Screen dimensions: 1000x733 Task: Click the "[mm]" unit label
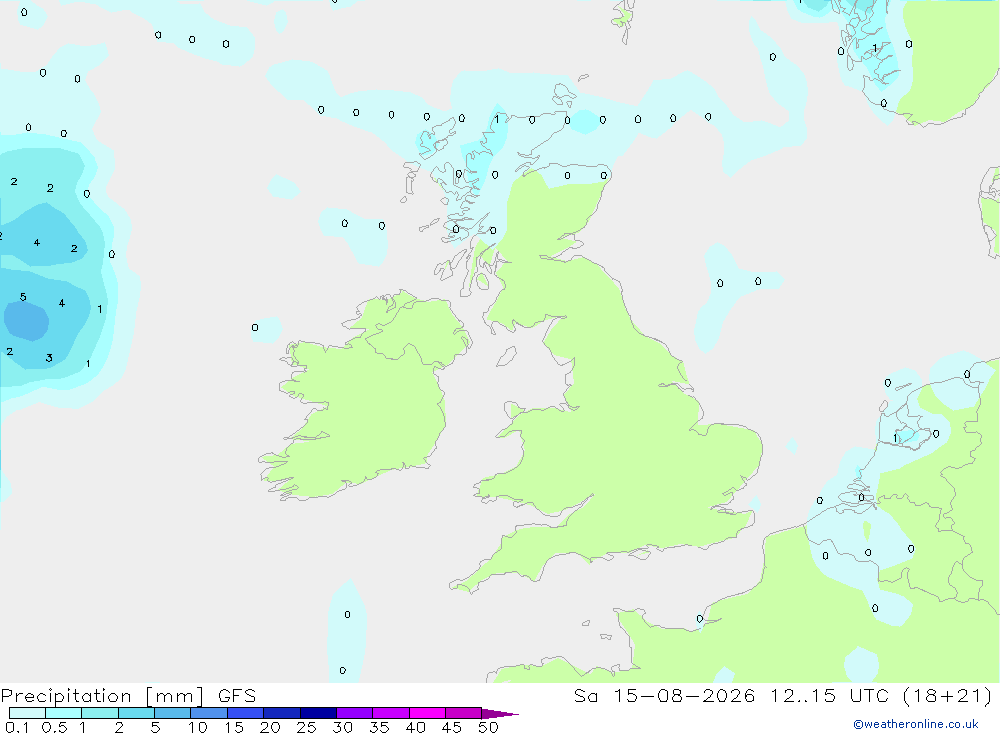tap(175, 696)
